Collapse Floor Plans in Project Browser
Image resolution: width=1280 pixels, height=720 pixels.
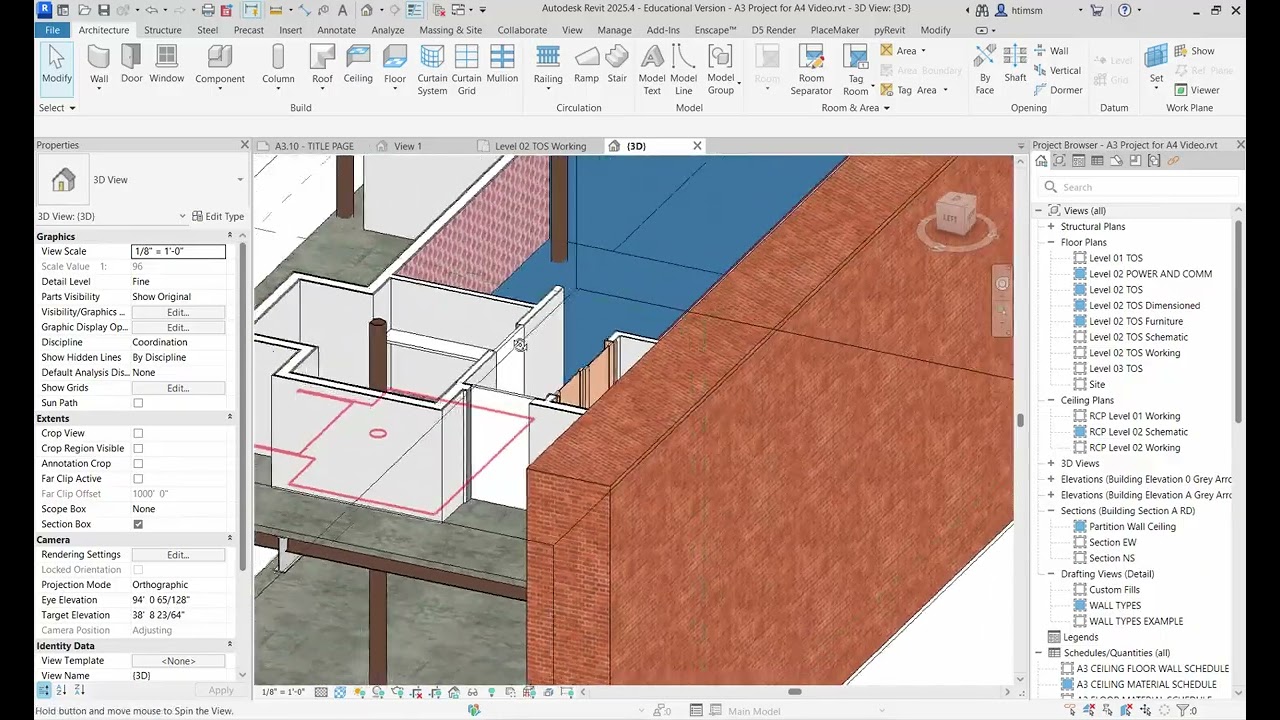pos(1051,242)
